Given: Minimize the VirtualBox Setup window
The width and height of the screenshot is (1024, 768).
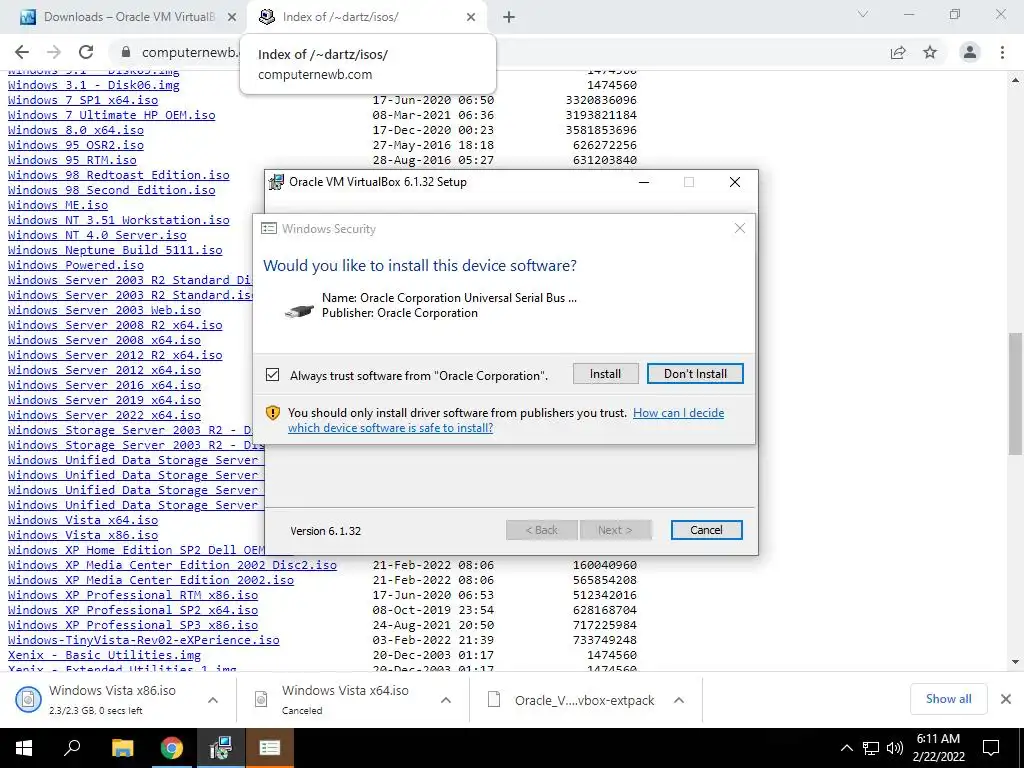Looking at the screenshot, I should tap(644, 182).
